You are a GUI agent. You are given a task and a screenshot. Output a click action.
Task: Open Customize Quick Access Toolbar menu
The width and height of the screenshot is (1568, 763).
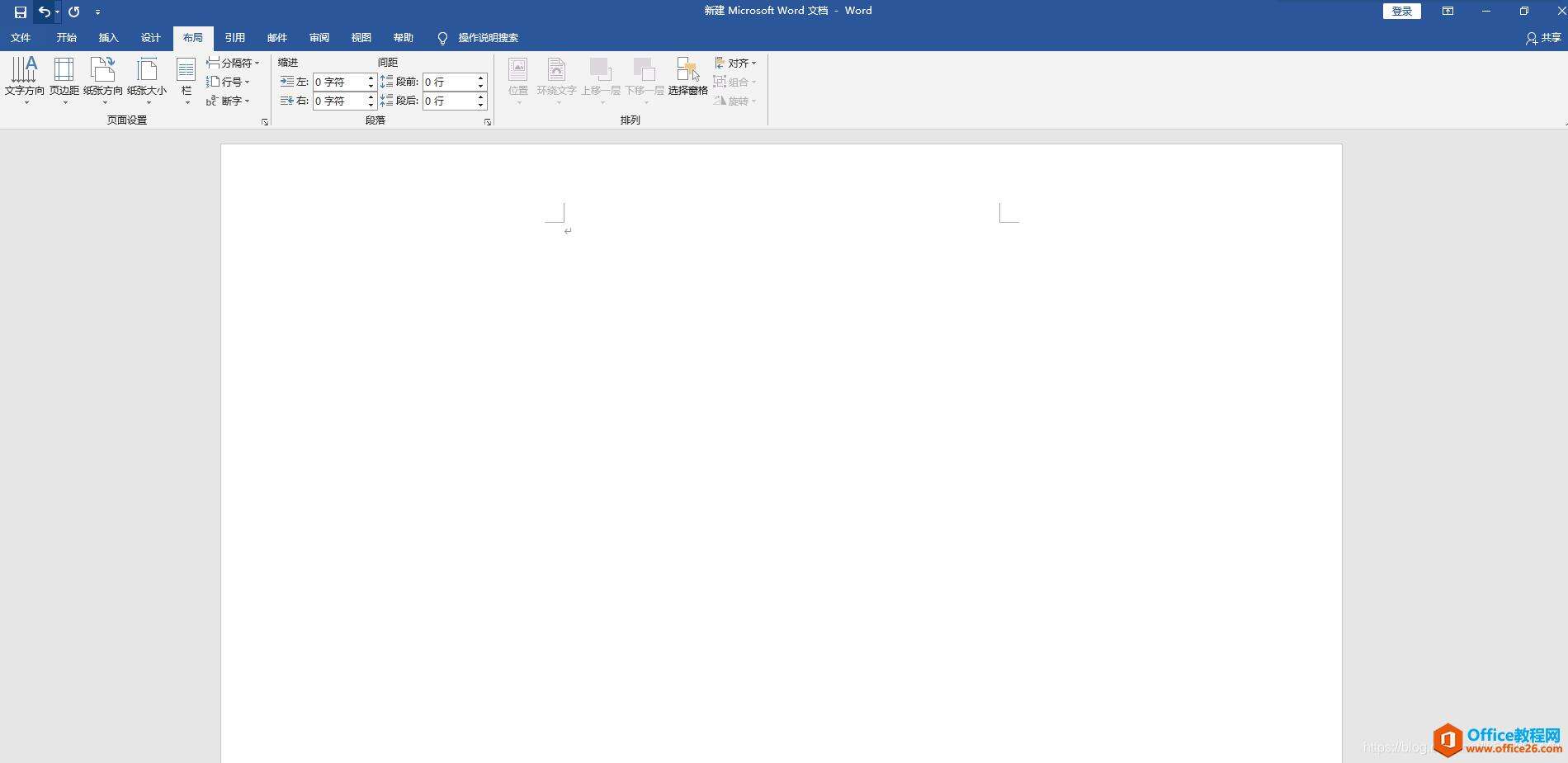click(x=97, y=12)
